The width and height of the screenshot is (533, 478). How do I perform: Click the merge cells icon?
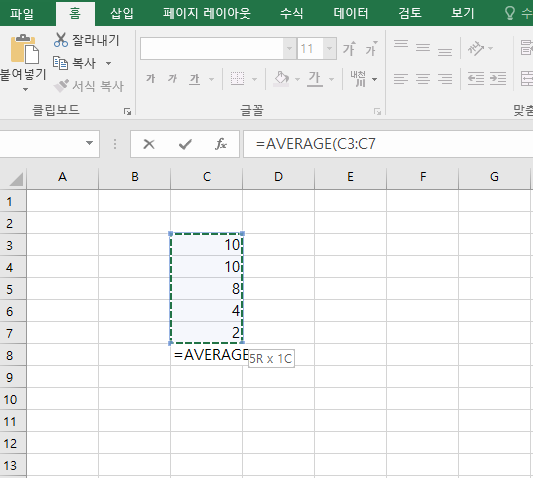(x=527, y=79)
